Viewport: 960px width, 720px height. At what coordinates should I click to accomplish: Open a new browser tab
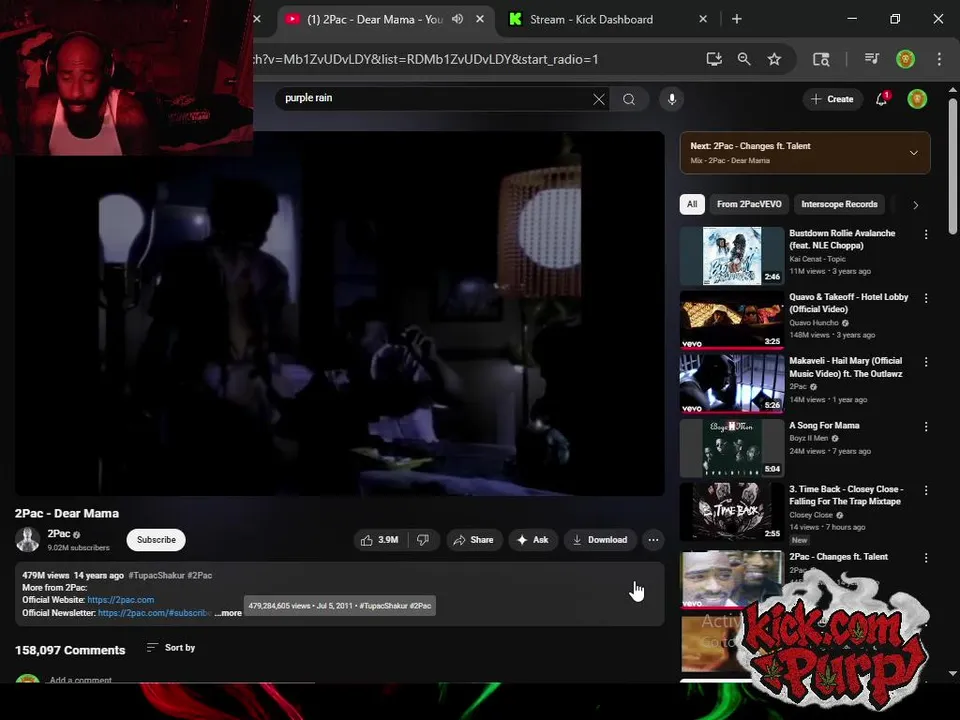pyautogui.click(x=737, y=19)
